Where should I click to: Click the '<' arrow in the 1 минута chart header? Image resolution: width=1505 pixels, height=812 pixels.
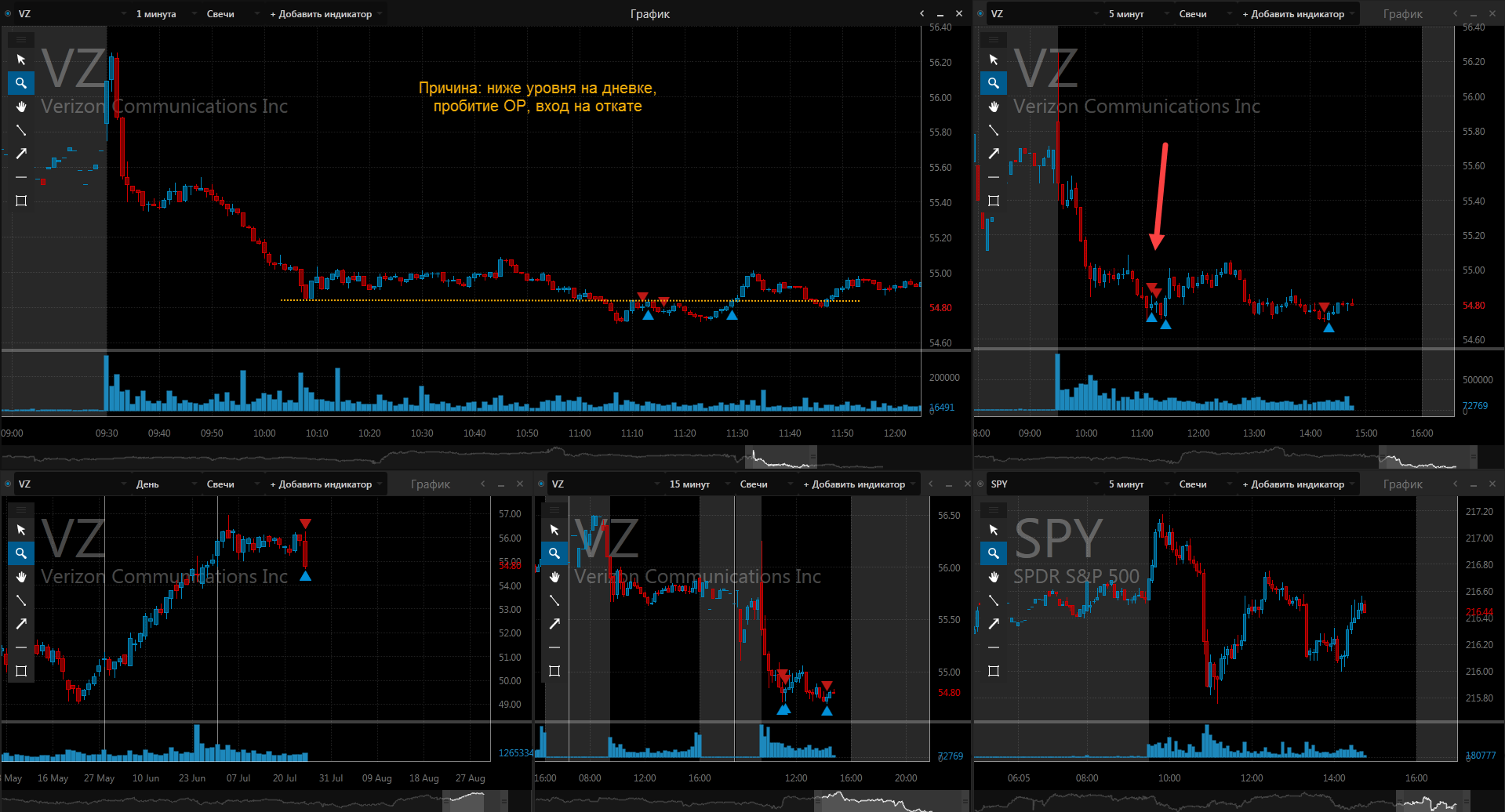point(922,14)
